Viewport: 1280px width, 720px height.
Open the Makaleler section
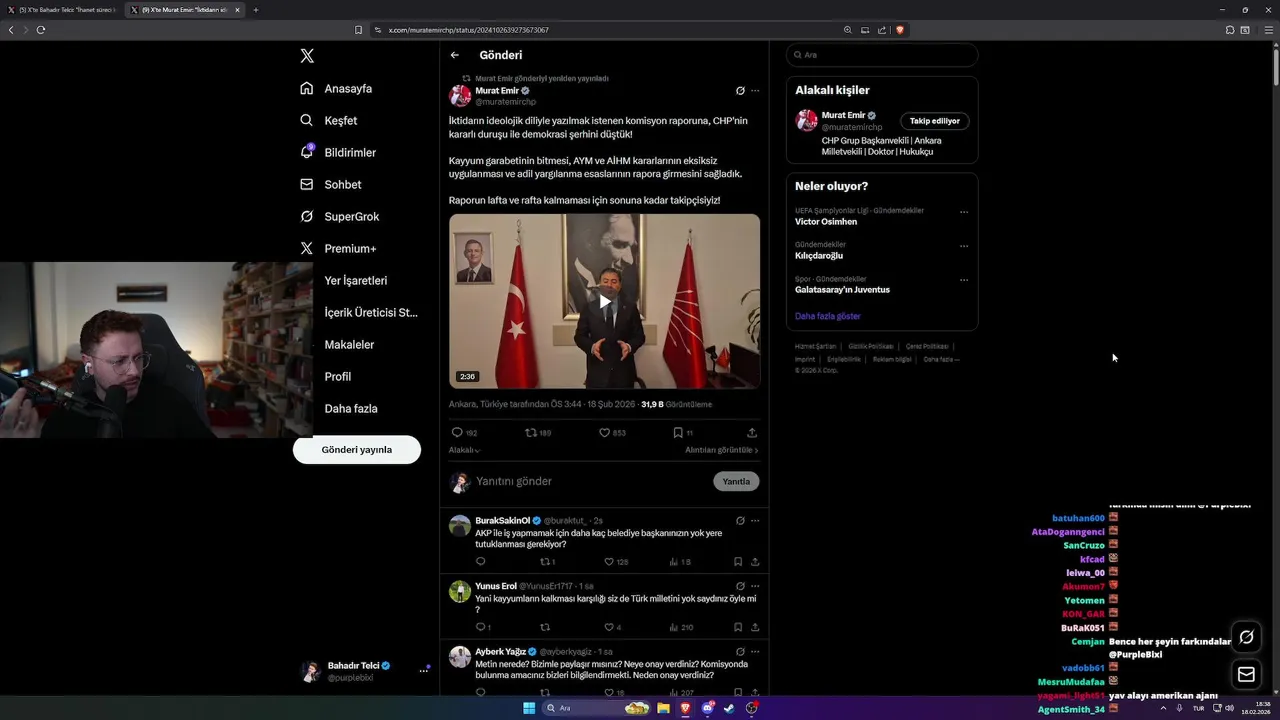(349, 345)
